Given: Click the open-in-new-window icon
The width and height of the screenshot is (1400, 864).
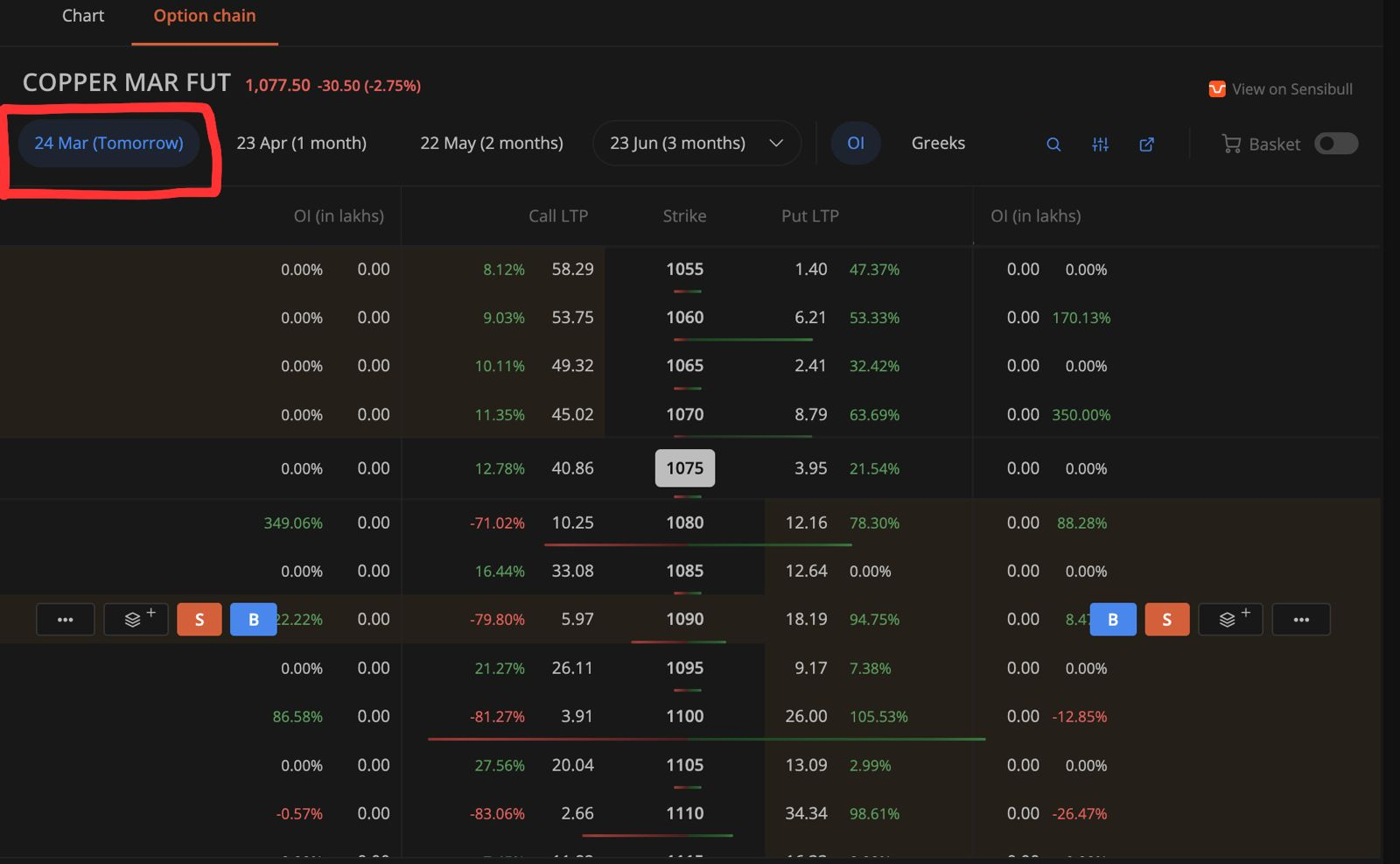Looking at the screenshot, I should 1146,144.
